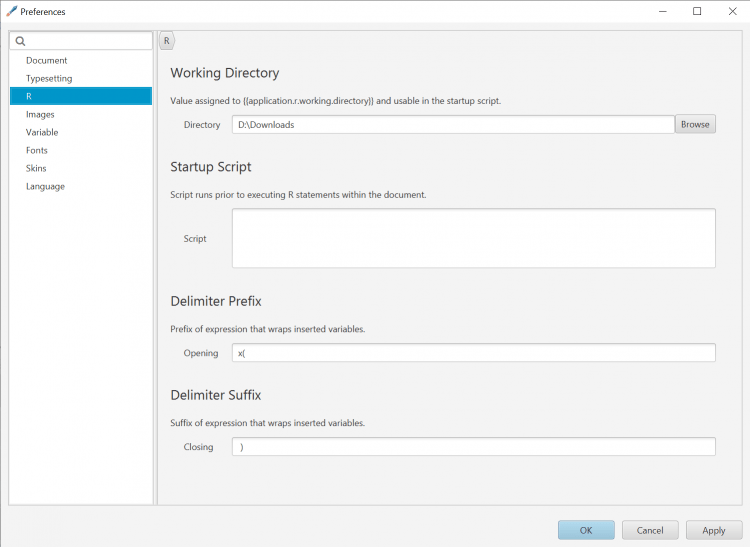The image size is (750, 547).
Task: Edit the Closing delimiter suffix field
Action: click(x=473, y=447)
